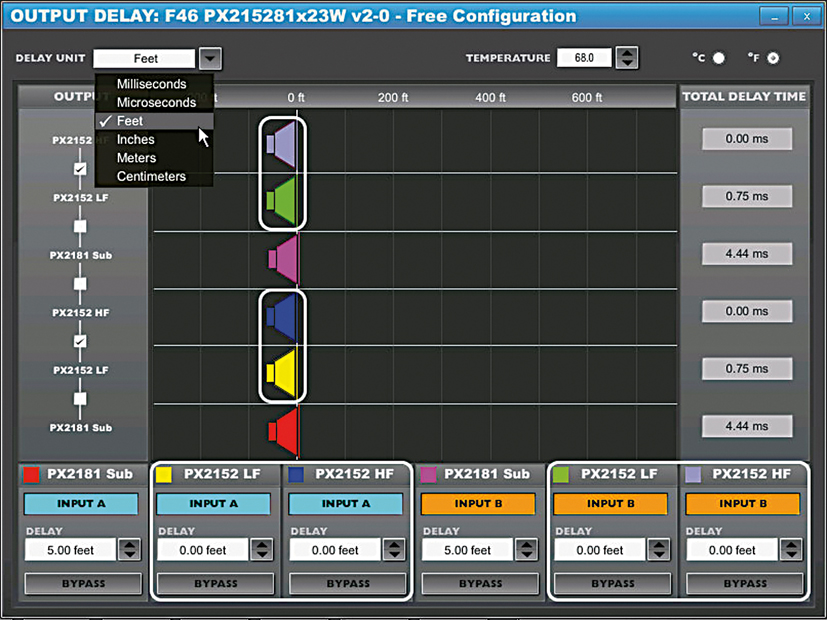The image size is (827, 620).
Task: Select the °C temperature radio button
Action: point(719,58)
